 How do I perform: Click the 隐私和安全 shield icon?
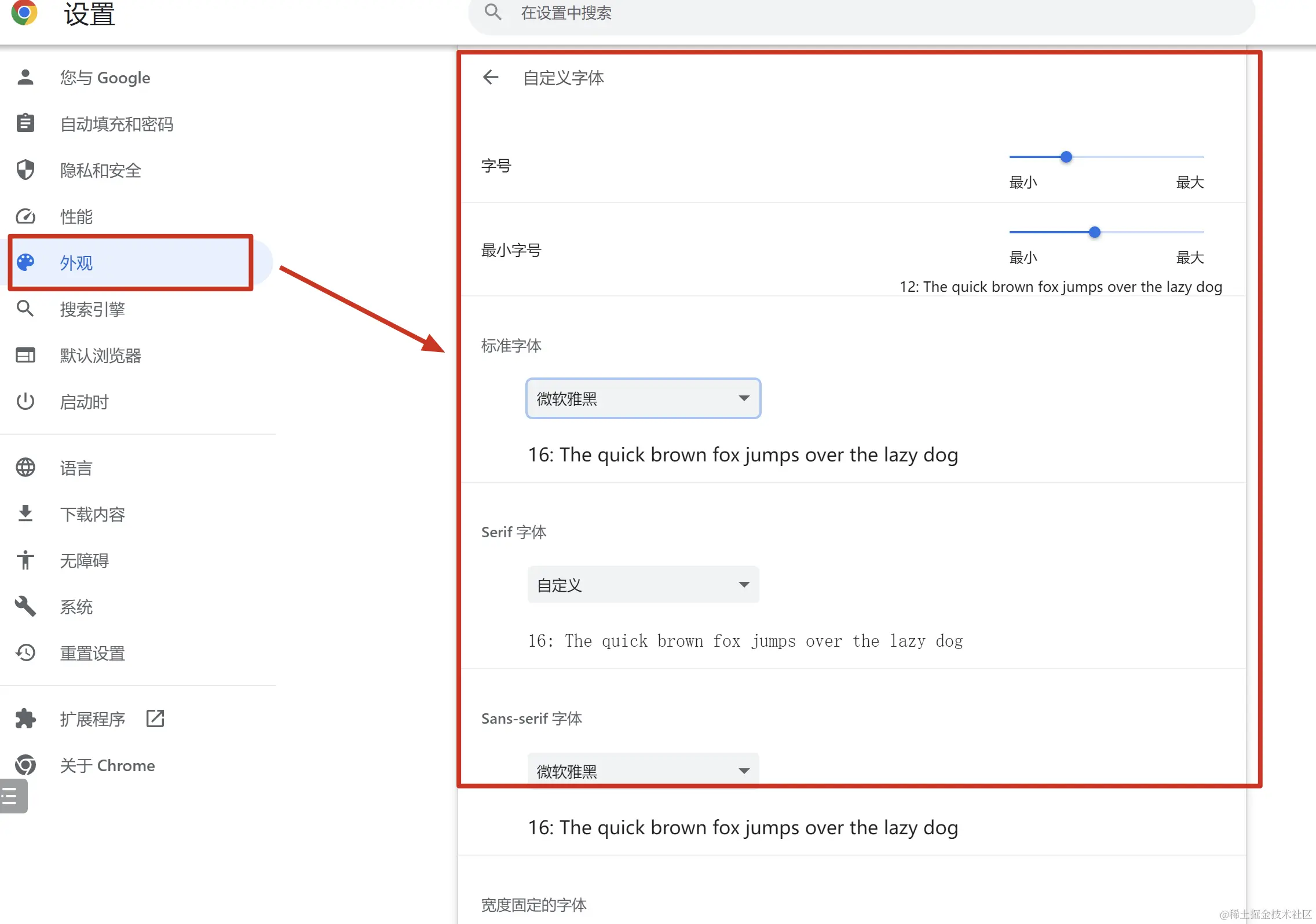[x=25, y=170]
